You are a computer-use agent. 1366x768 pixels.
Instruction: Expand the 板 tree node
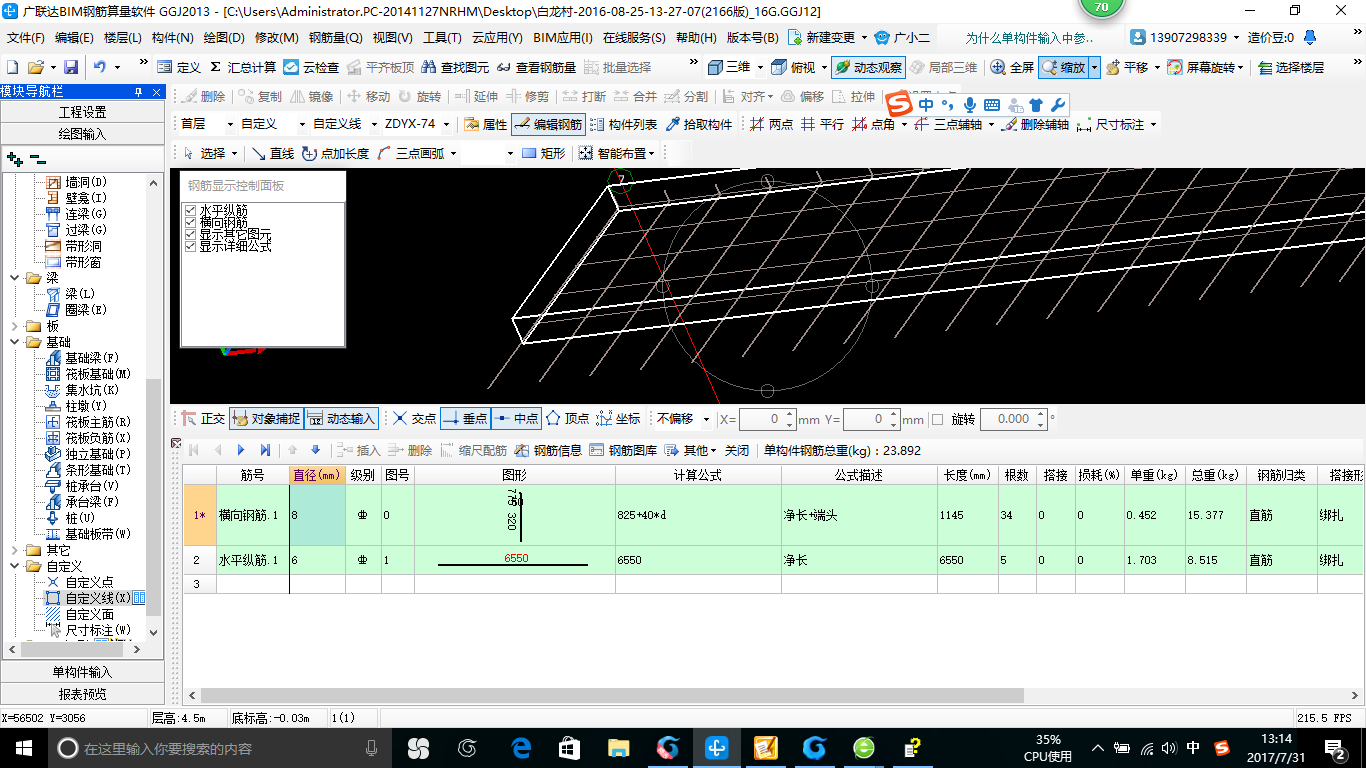(14, 326)
